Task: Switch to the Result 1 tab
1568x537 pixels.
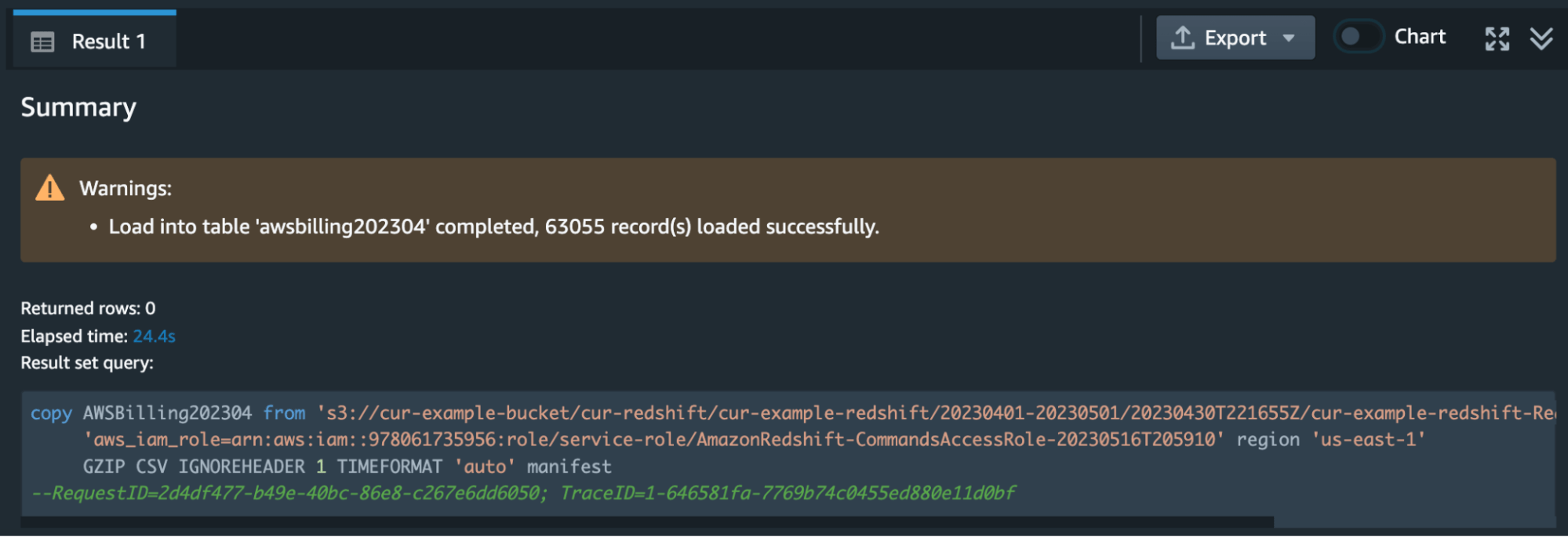Action: 94,41
